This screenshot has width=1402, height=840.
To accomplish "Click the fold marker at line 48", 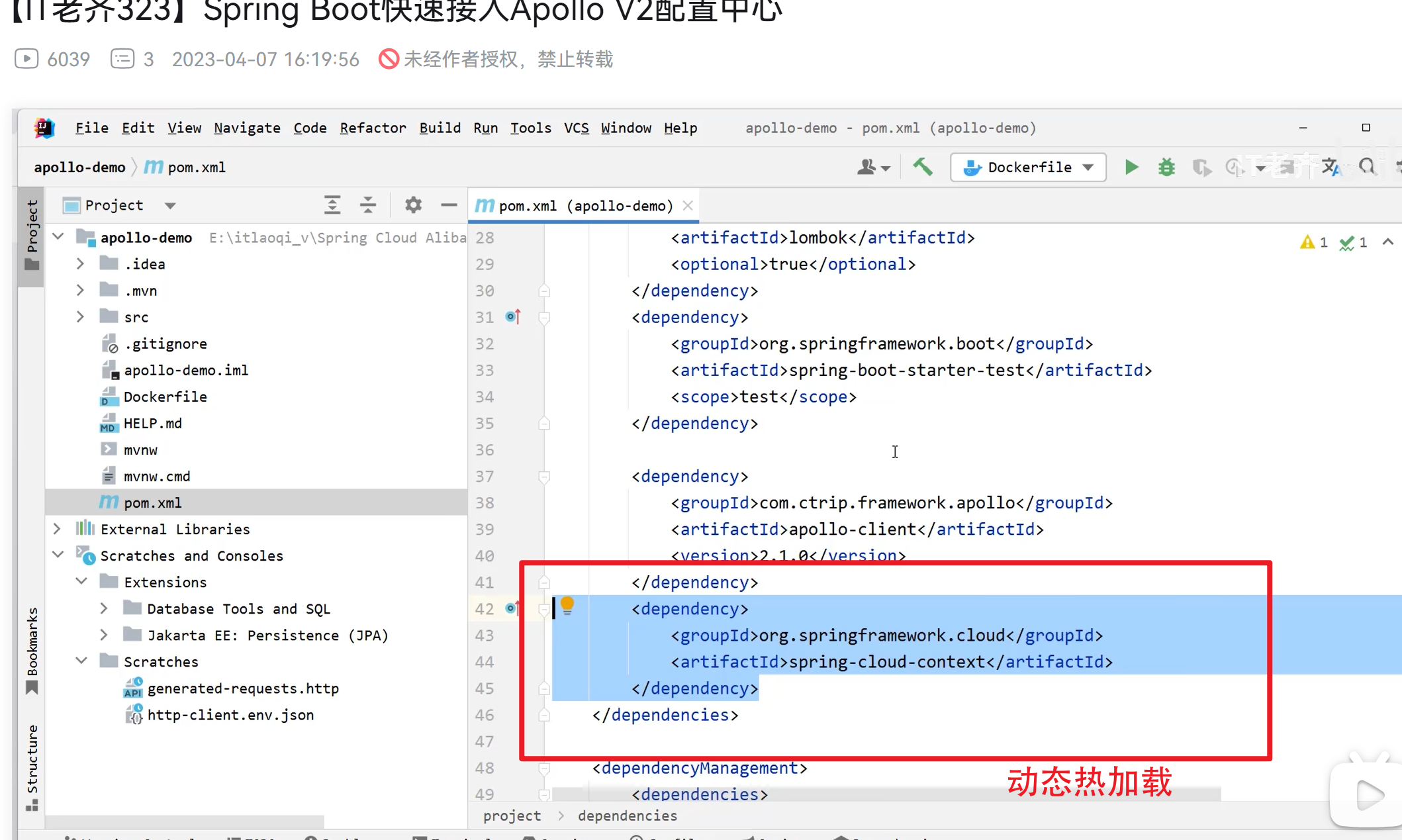I will [x=544, y=768].
